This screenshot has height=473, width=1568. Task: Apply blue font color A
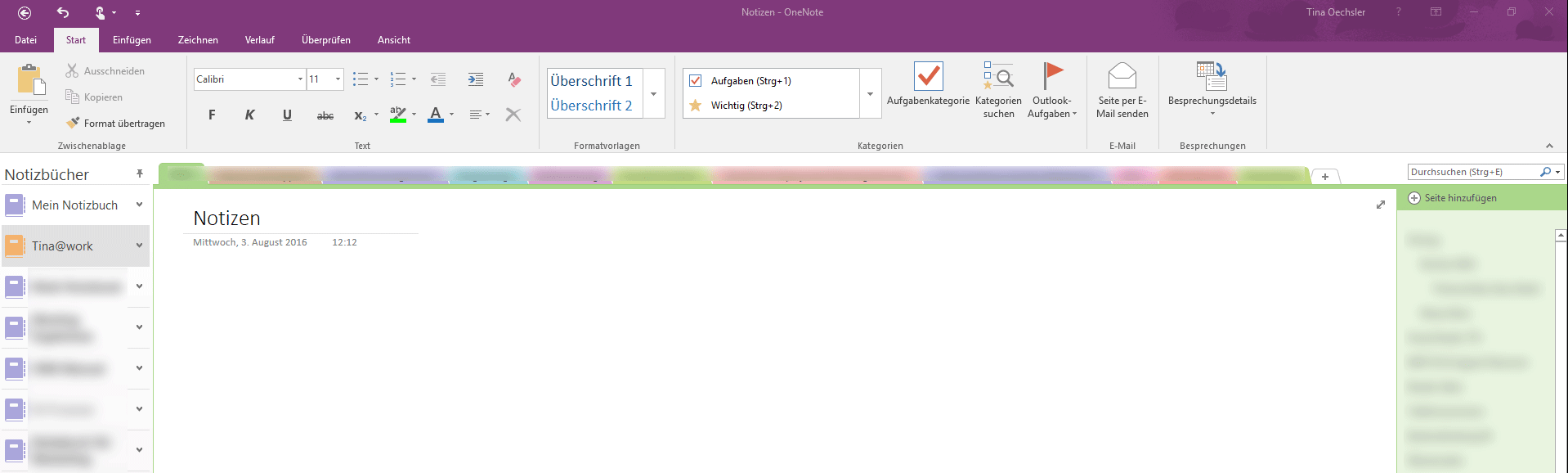point(436,115)
